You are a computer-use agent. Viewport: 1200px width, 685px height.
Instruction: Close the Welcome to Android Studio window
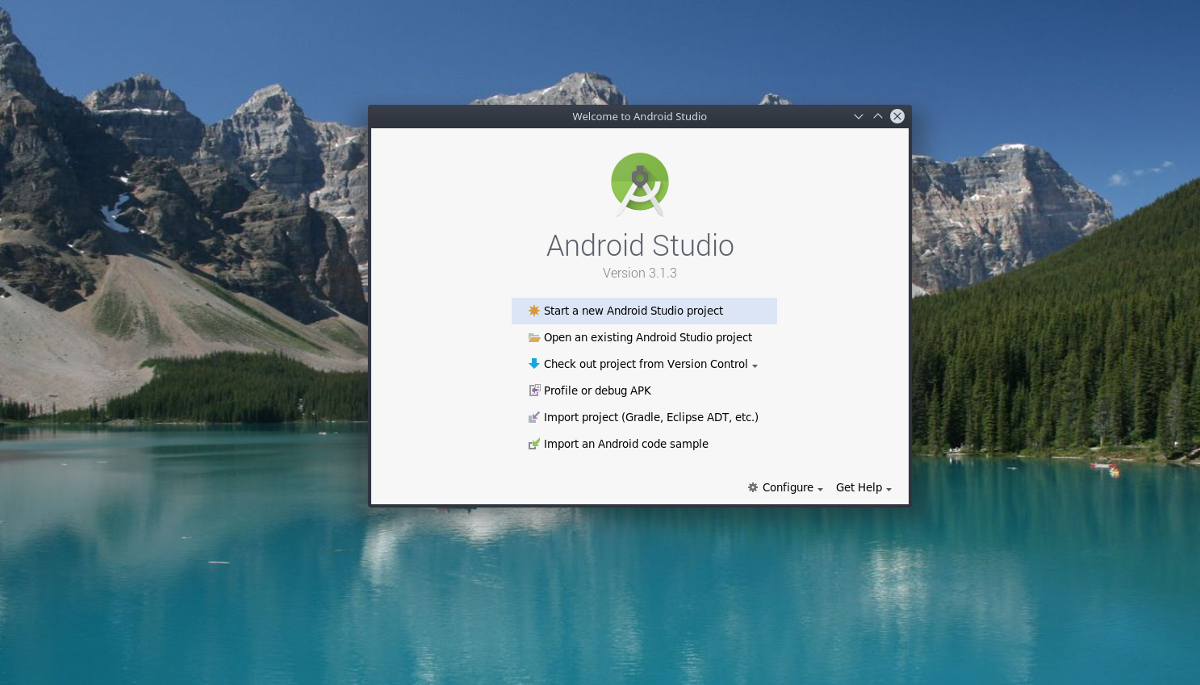(x=898, y=116)
